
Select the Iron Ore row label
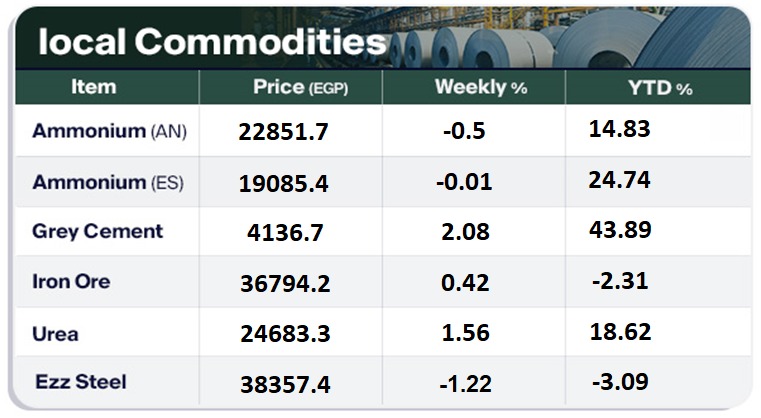click(x=71, y=282)
